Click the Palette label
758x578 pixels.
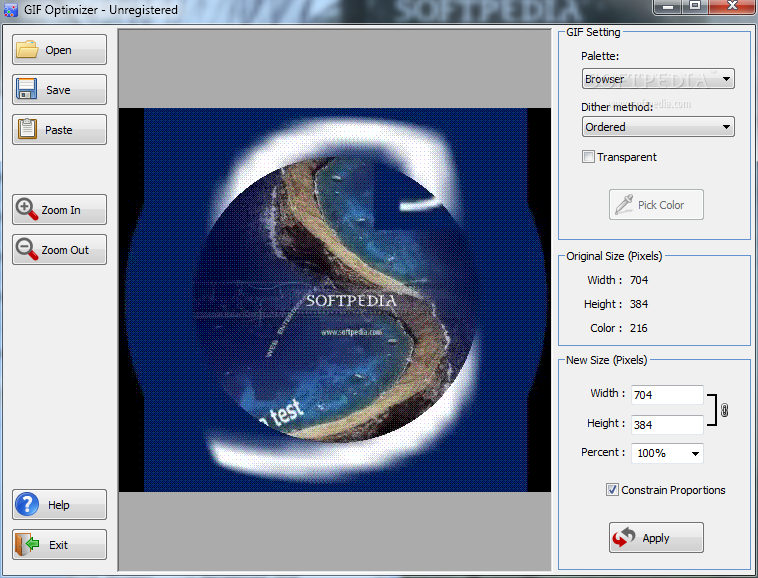point(600,56)
